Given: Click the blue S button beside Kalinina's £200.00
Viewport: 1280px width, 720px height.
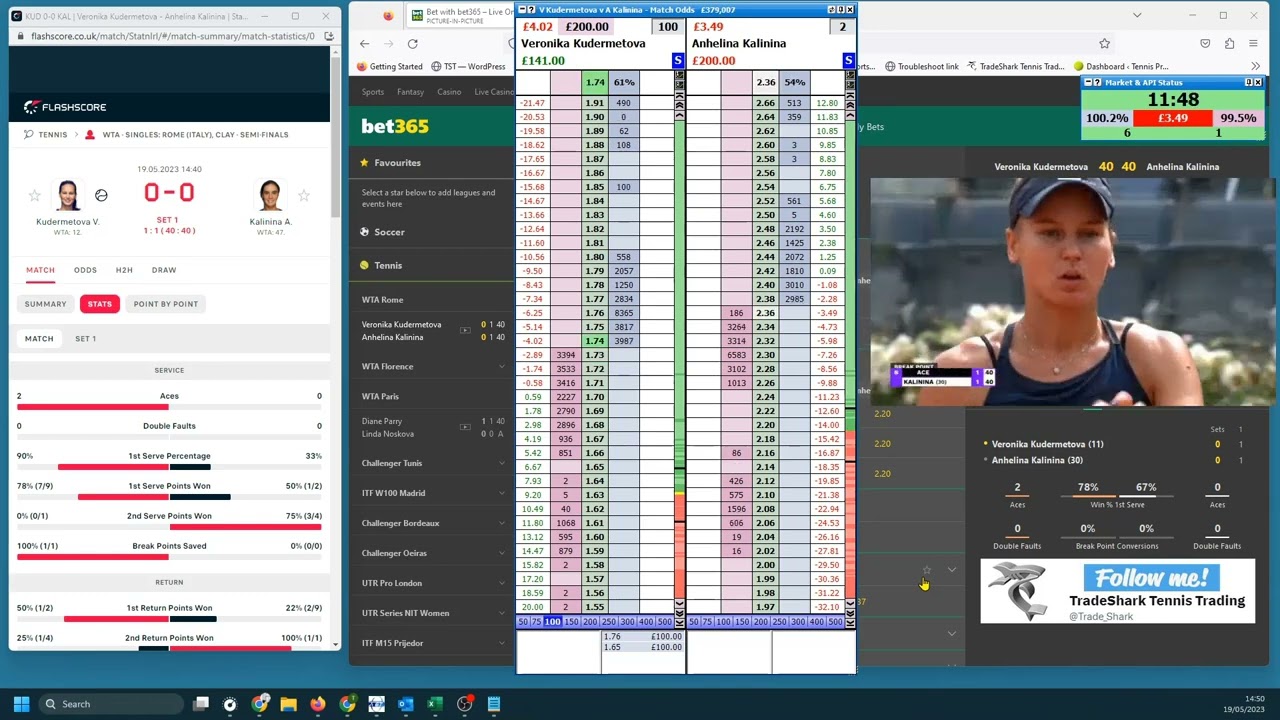Looking at the screenshot, I should [848, 61].
